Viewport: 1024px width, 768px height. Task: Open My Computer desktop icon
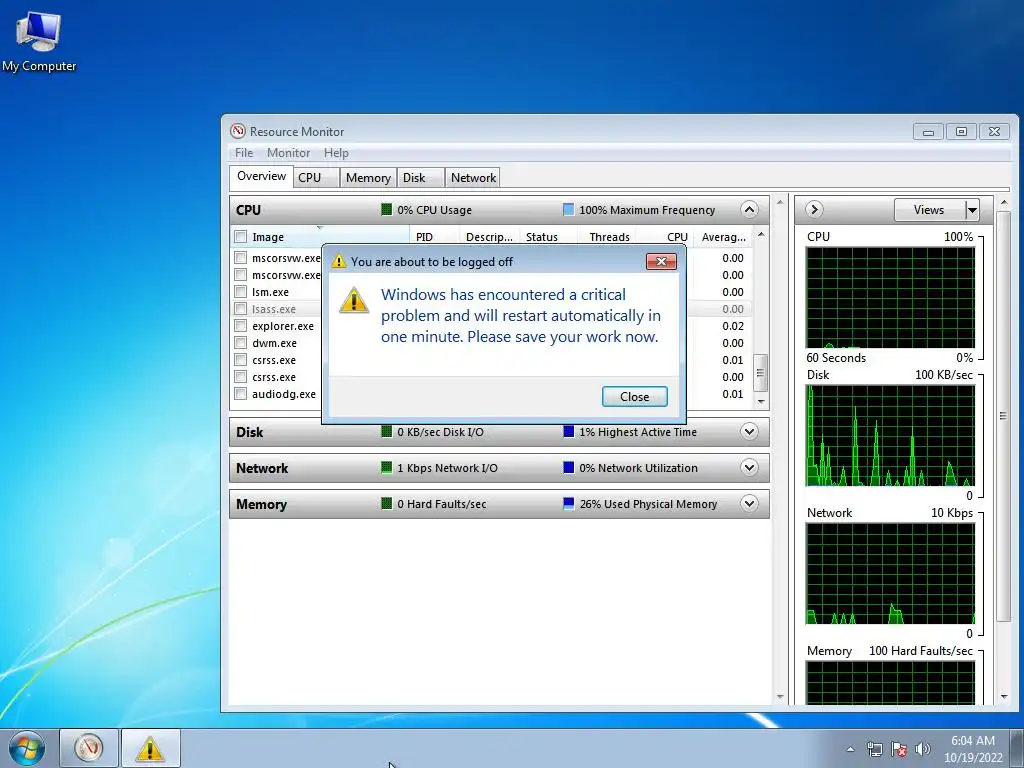(39, 42)
